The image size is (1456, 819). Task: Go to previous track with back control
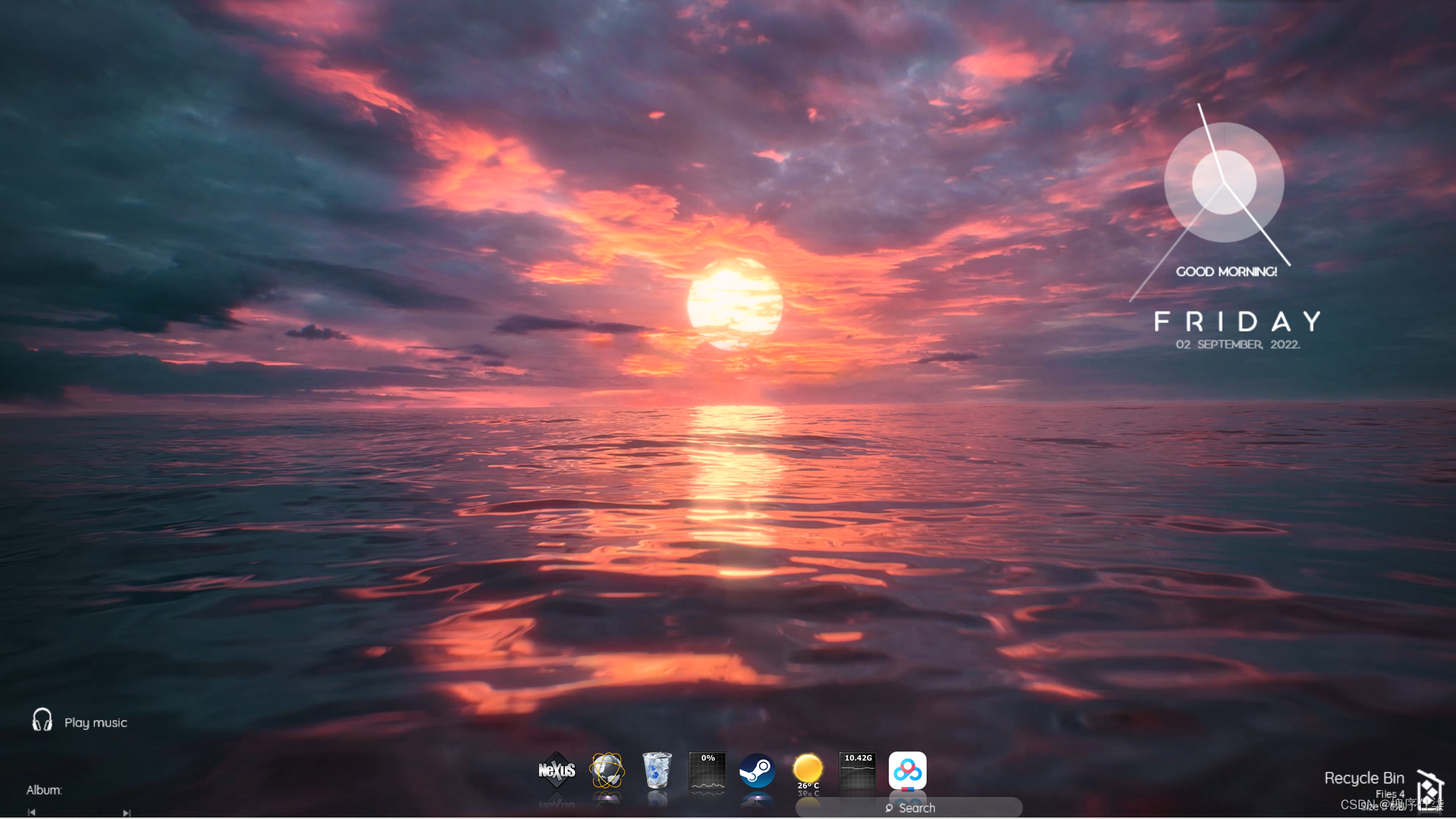pos(32,812)
